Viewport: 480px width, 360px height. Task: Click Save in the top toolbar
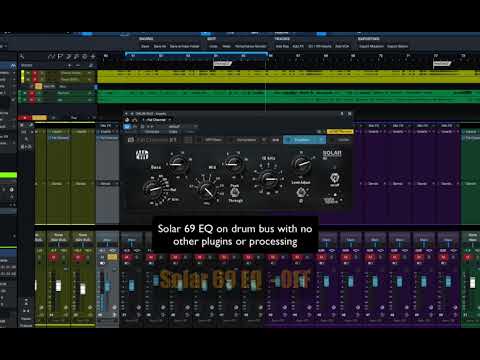[145, 46]
